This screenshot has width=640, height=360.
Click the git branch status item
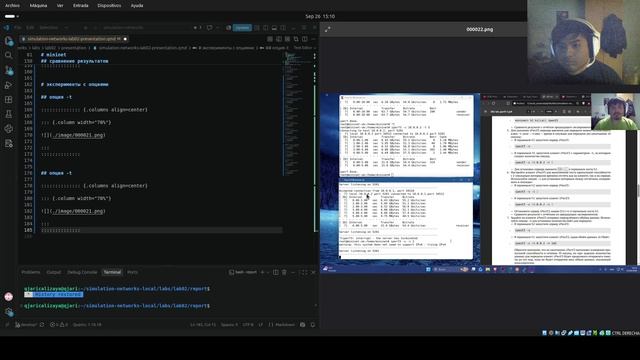(26, 325)
